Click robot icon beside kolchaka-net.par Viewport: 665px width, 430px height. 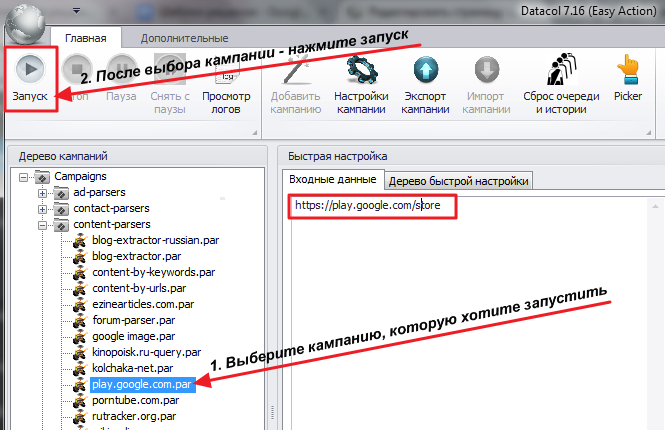point(80,369)
